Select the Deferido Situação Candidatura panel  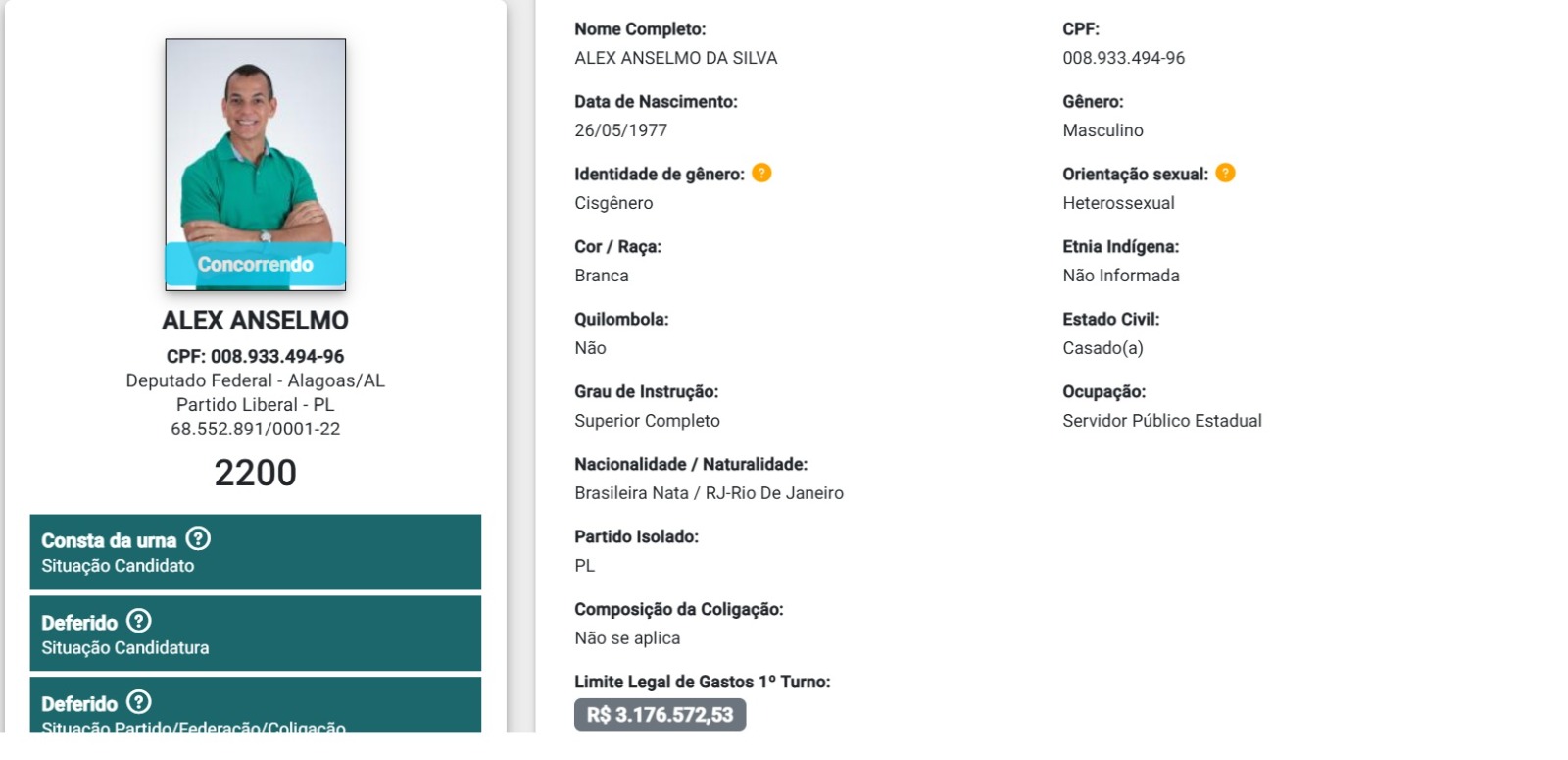[255, 633]
